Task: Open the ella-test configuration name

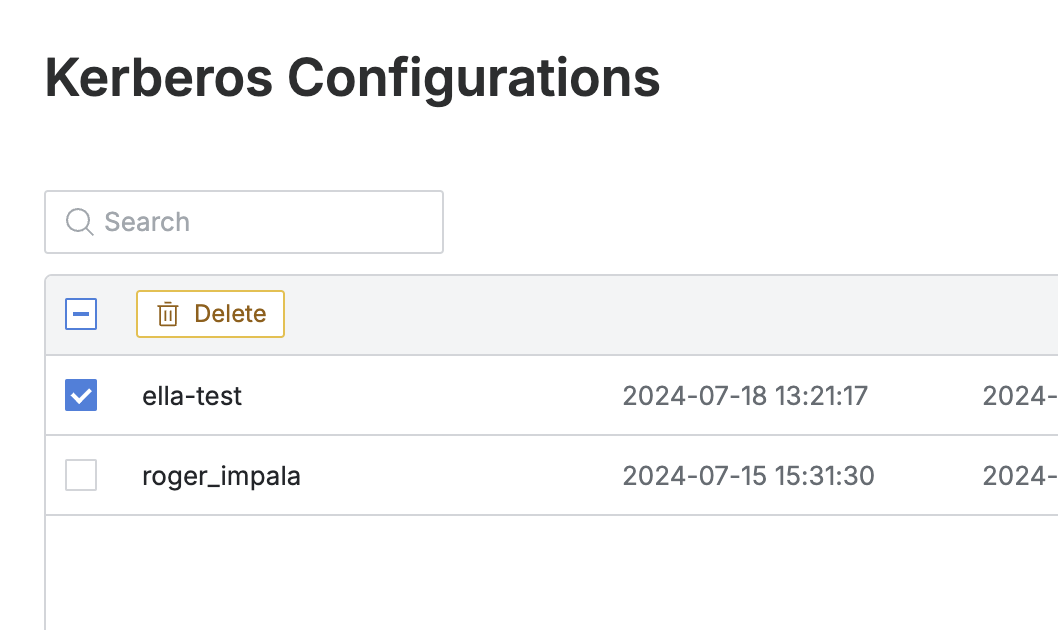Action: pos(192,396)
